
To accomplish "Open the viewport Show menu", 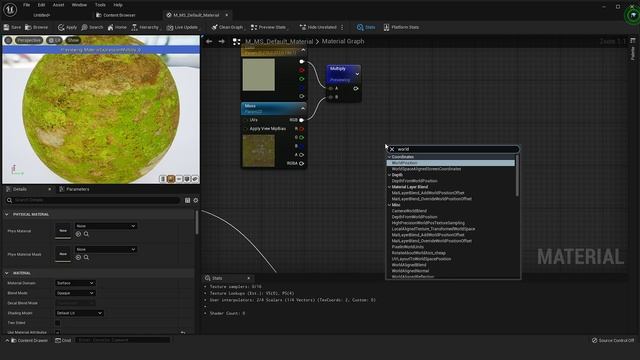I will pyautogui.click(x=73, y=40).
